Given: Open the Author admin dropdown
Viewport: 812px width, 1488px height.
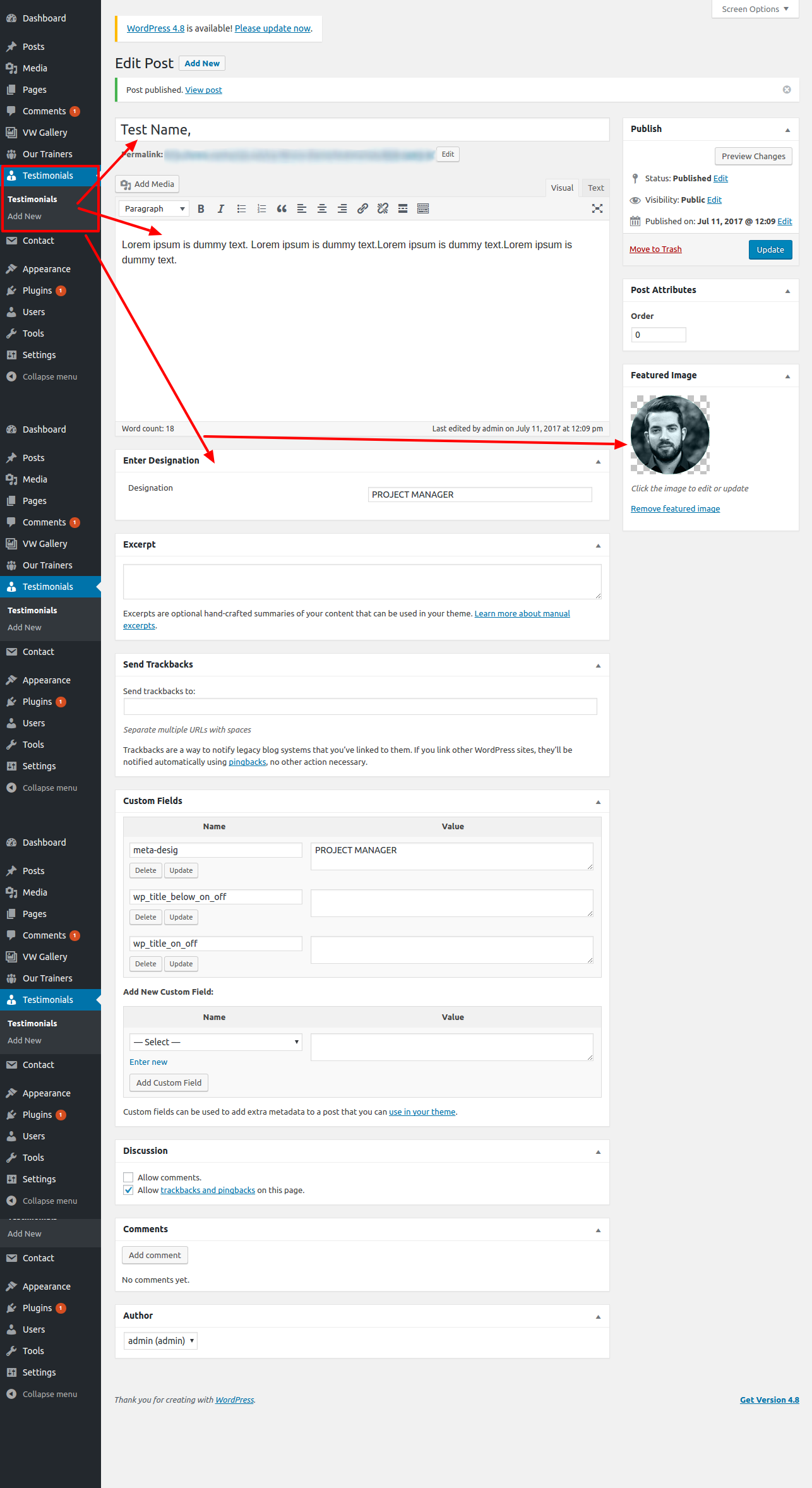Looking at the screenshot, I should pyautogui.click(x=160, y=1341).
